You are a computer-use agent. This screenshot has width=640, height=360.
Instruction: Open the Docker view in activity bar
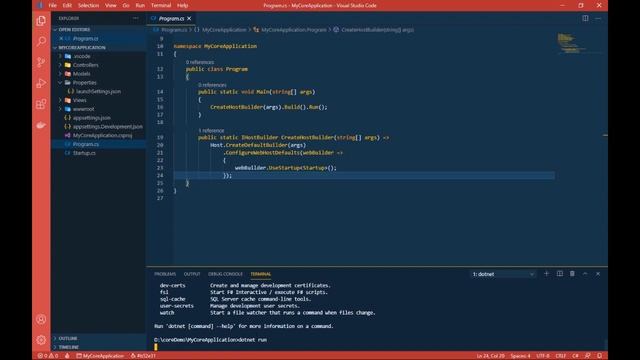(41, 125)
